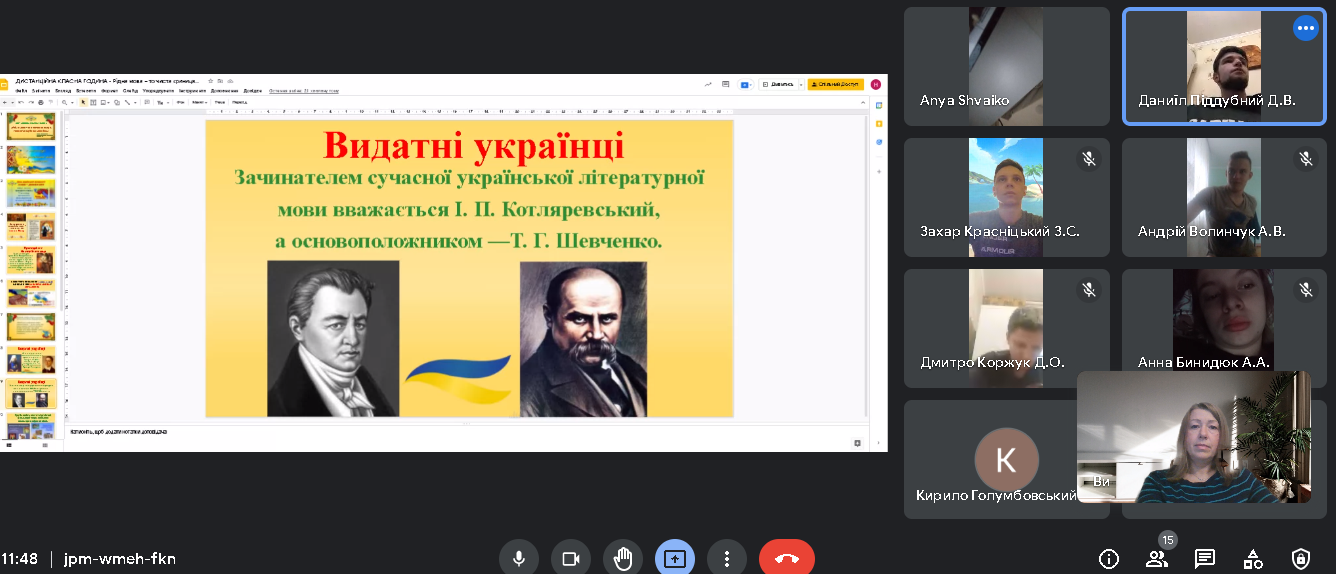Image resolution: width=1336 pixels, height=574 pixels.
Task: Click the present screen button
Action: (675, 558)
